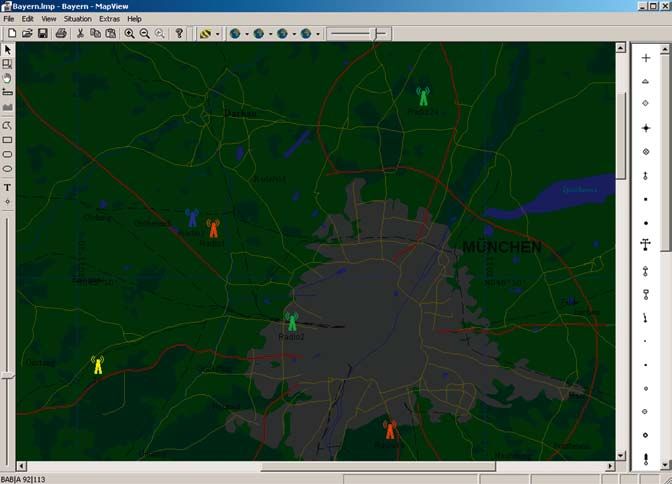672x484 pixels.
Task: Click the MÜNCHEN city label
Action: (502, 247)
